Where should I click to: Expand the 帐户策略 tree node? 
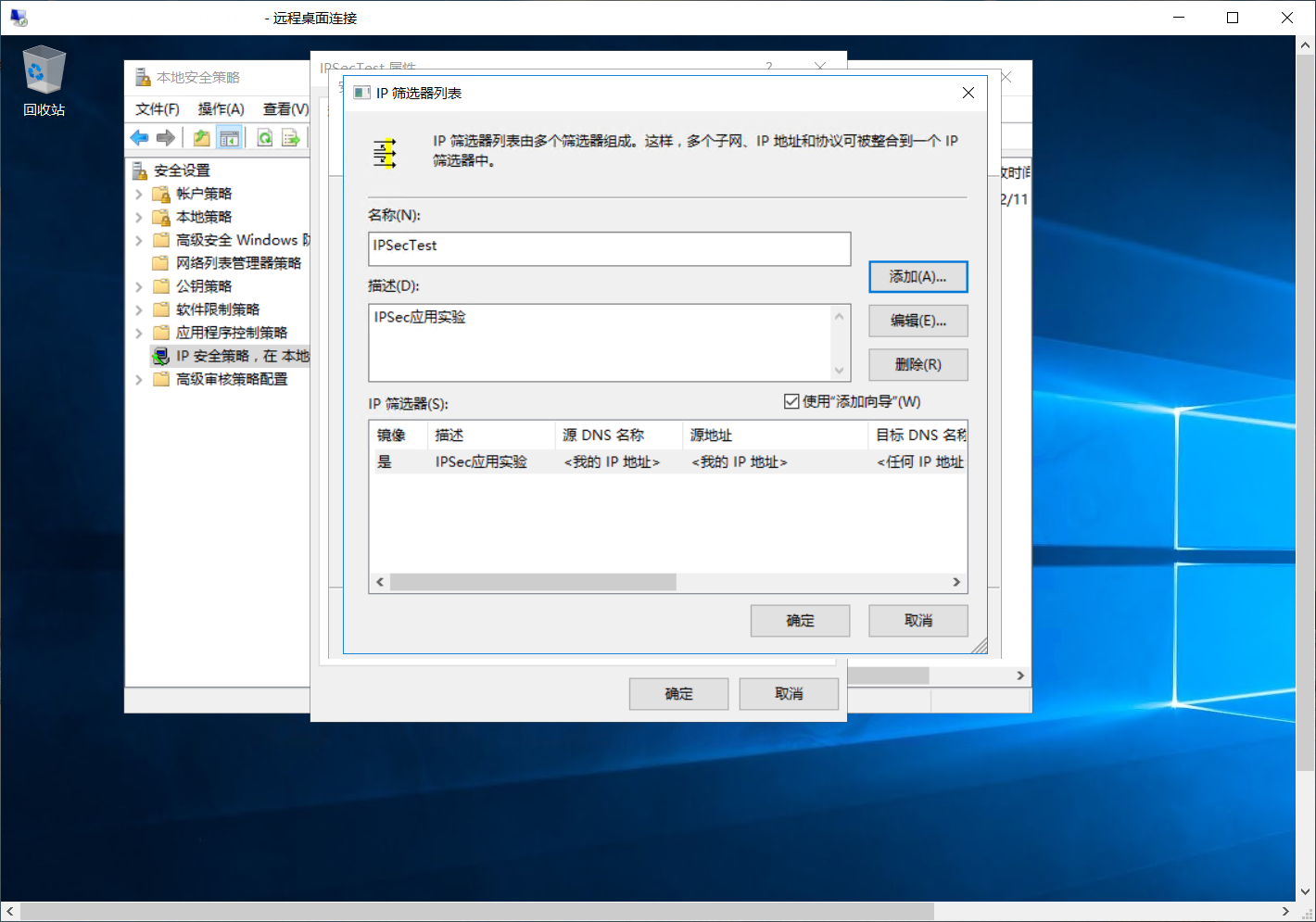(139, 194)
